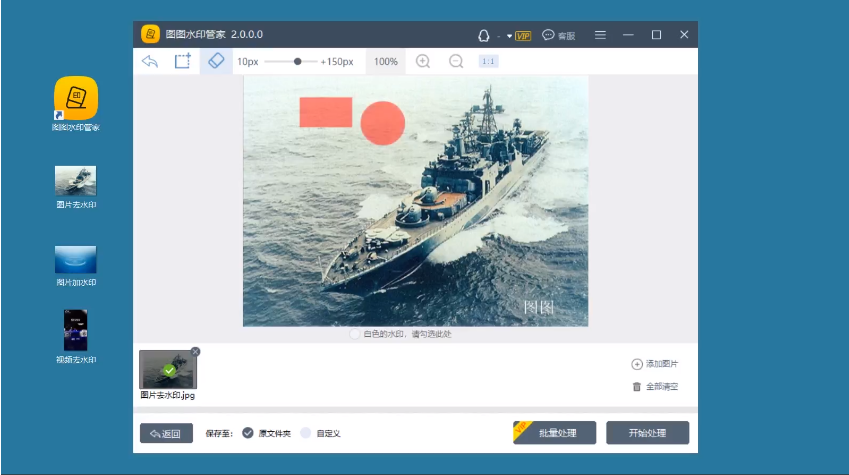Image resolution: width=849 pixels, height=475 pixels.
Task: Click the undo arrow in the toolbar
Action: pos(150,61)
